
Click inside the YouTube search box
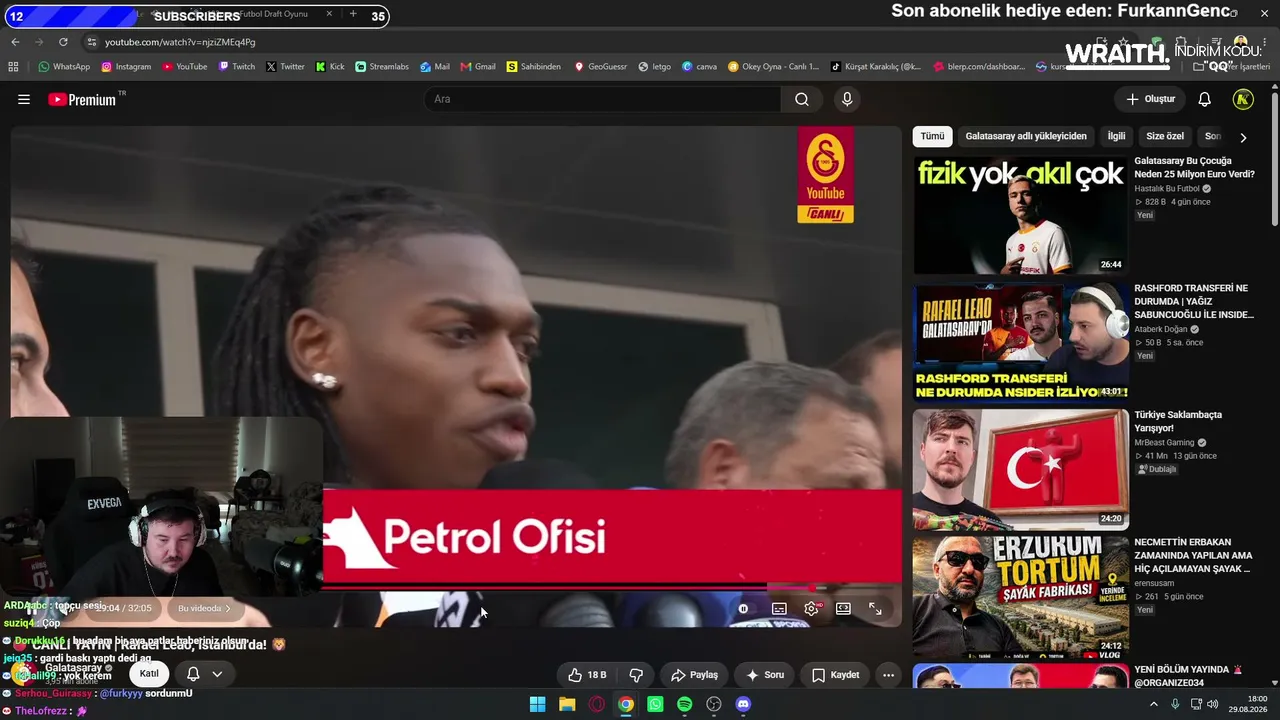pyautogui.click(x=603, y=99)
